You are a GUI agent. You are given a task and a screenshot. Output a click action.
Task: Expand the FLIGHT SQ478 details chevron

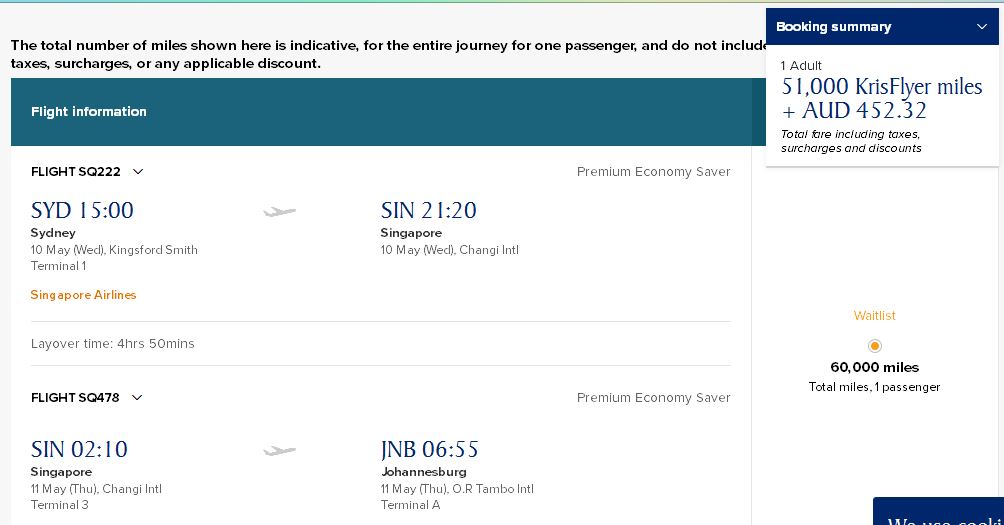click(137, 398)
